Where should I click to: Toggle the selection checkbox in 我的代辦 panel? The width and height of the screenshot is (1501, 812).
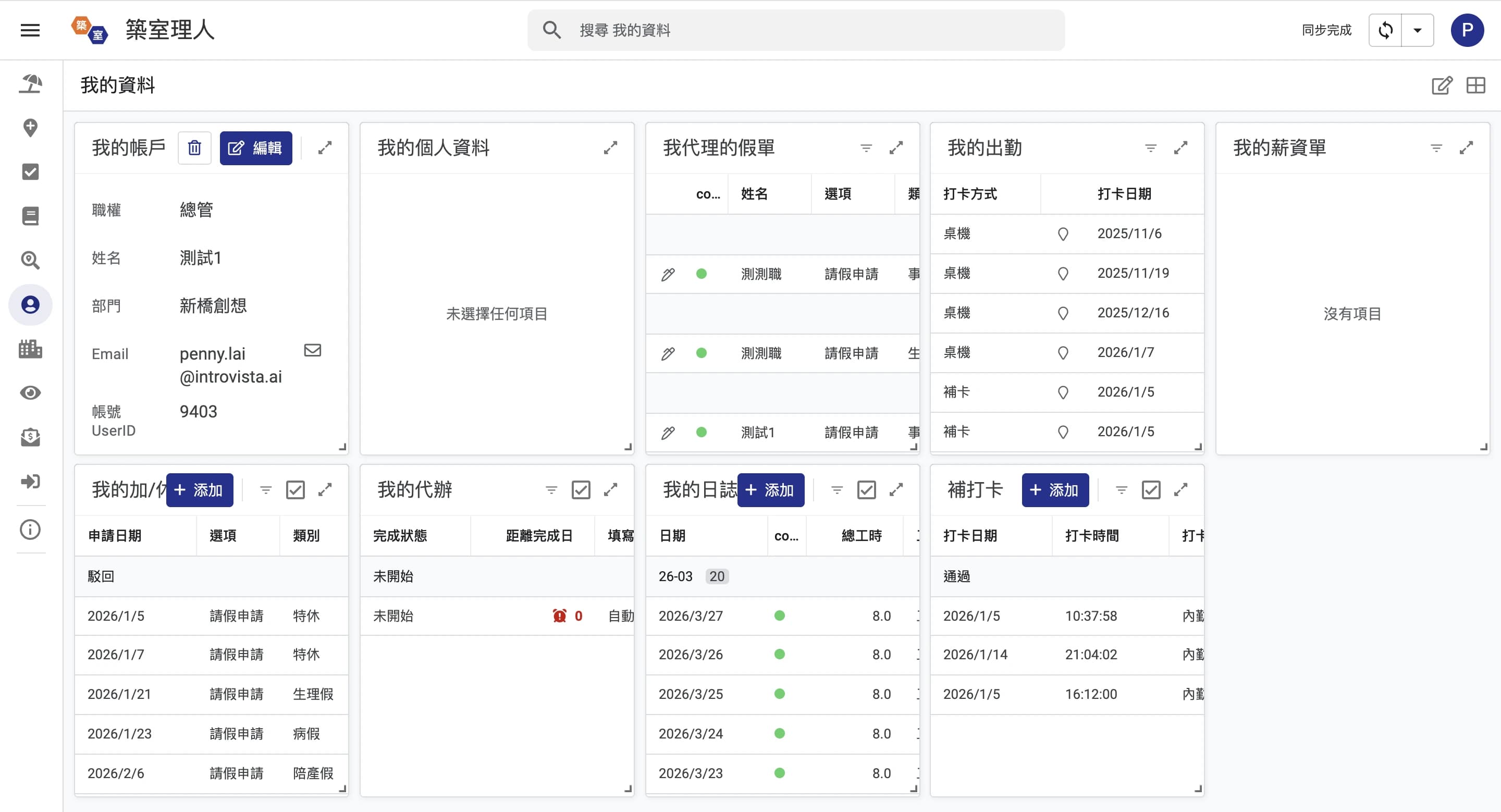click(x=581, y=490)
